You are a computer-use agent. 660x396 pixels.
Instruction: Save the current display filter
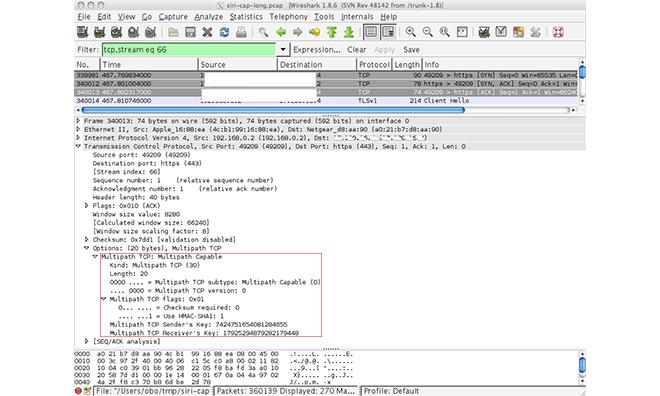411,50
